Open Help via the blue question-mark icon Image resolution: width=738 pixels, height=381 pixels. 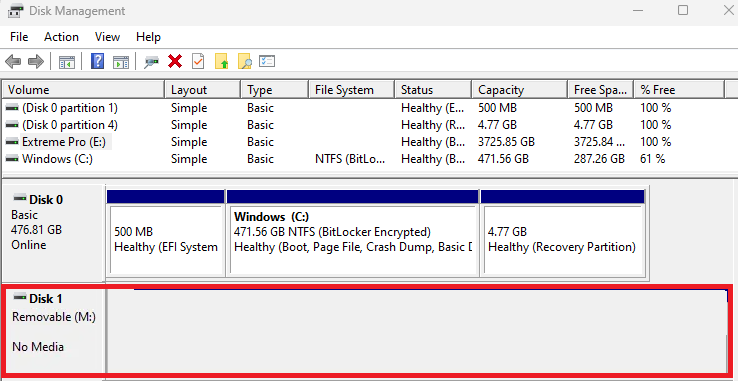point(97,61)
